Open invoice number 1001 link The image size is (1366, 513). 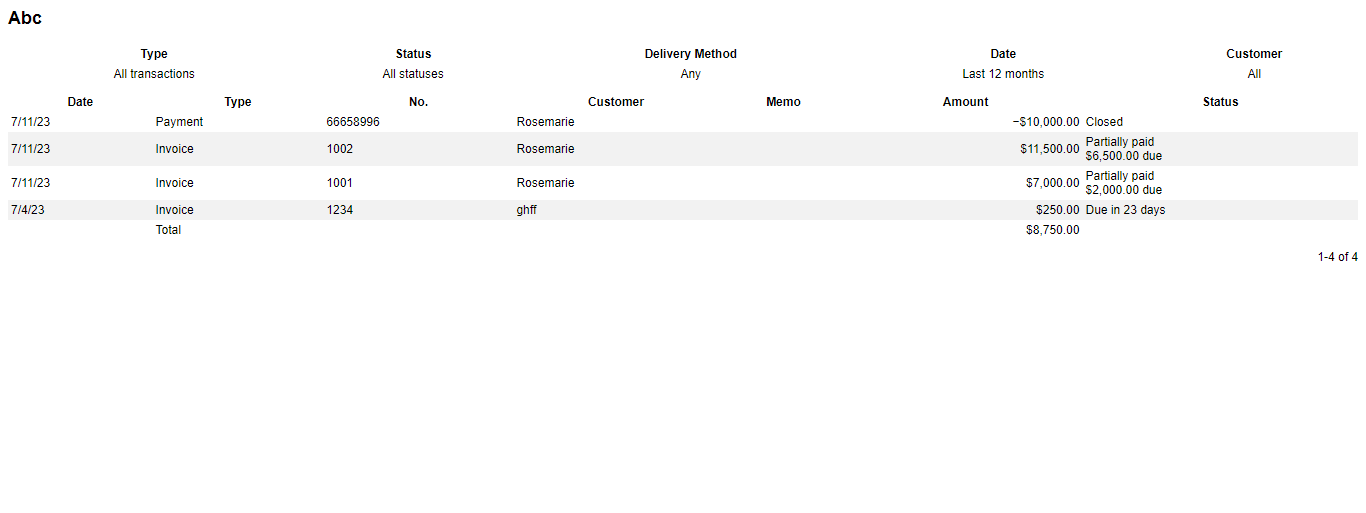click(340, 183)
